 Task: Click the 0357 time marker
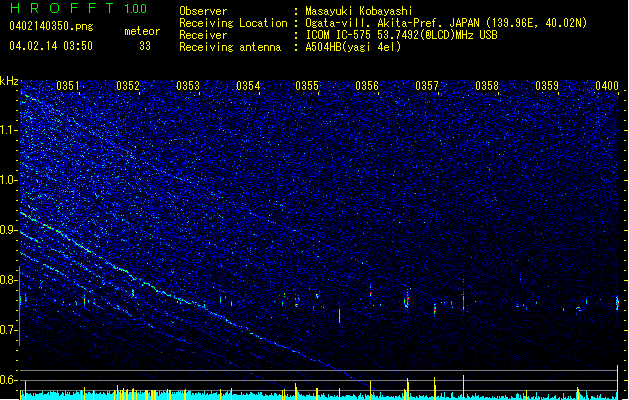(427, 86)
